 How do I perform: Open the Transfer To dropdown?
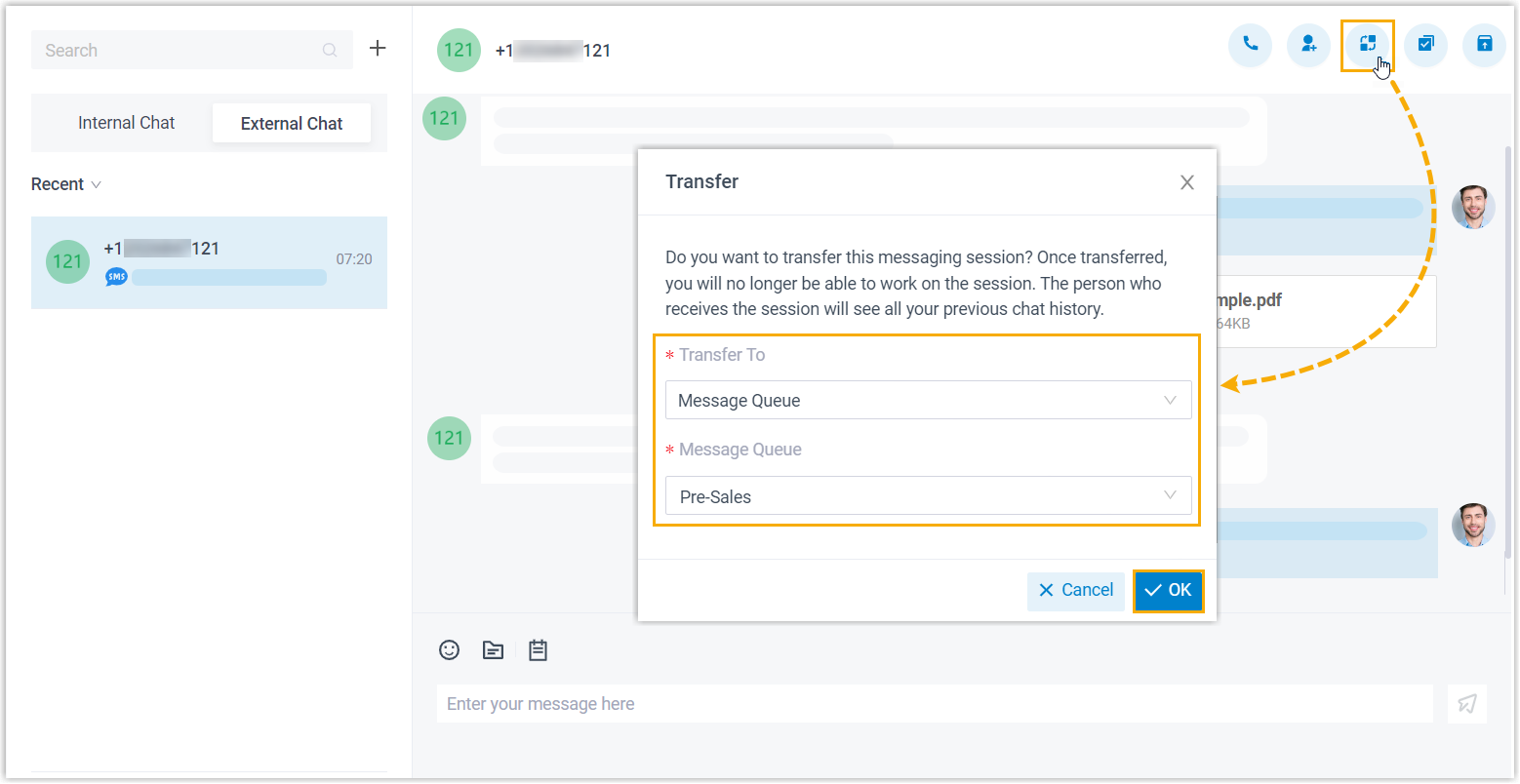point(927,401)
